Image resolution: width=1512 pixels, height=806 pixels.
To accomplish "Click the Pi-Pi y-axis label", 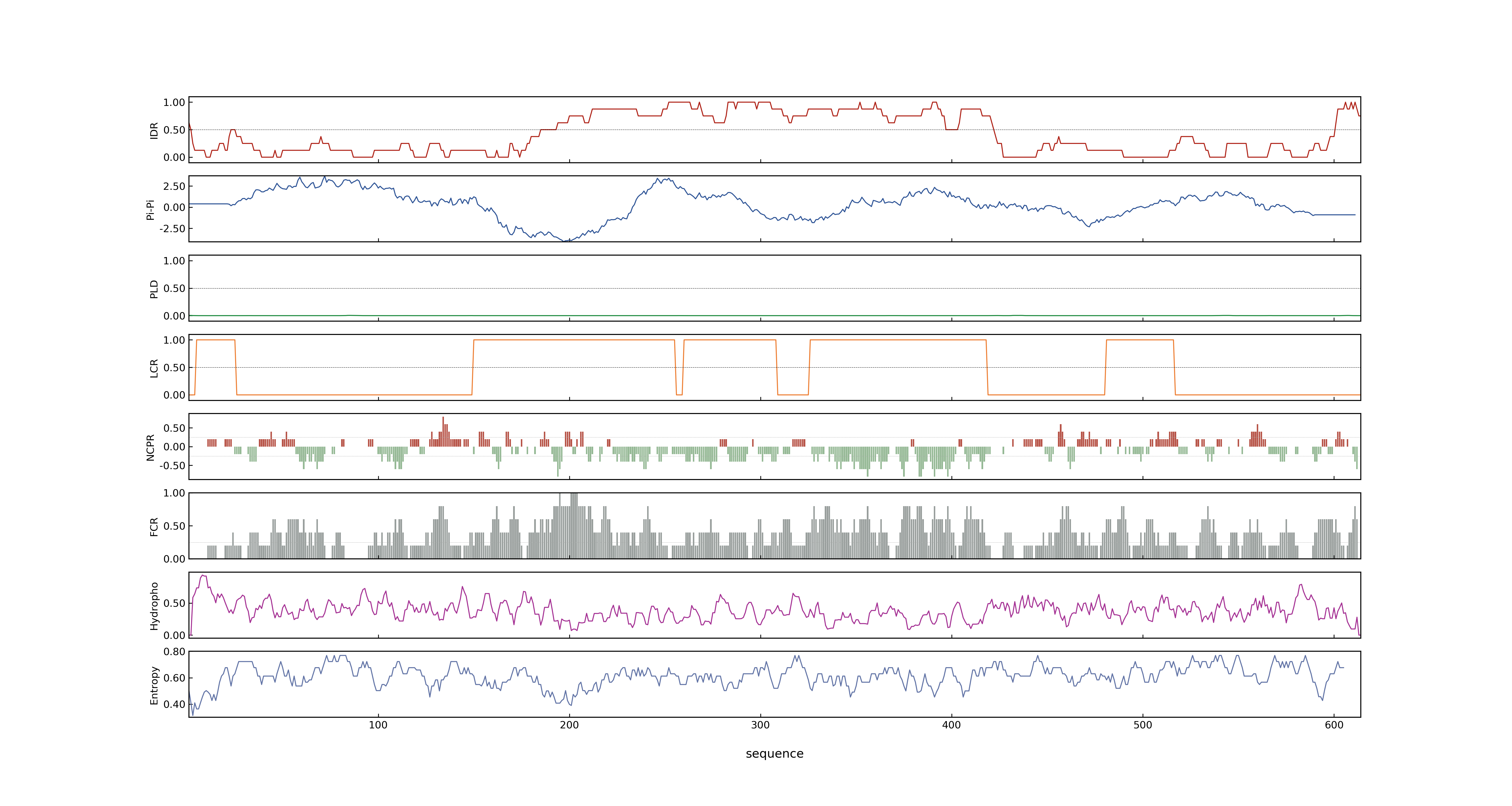I will [150, 209].
